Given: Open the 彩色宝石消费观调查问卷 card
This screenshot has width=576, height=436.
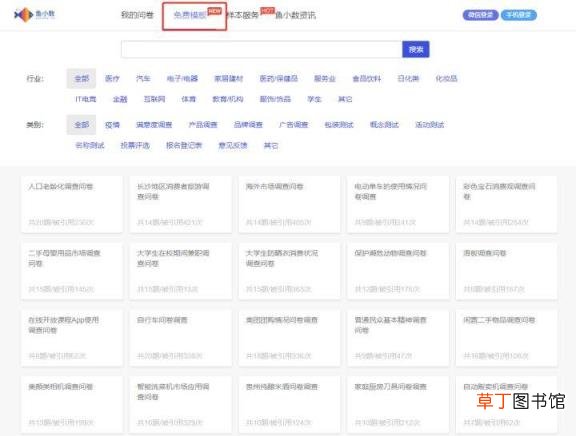Looking at the screenshot, I should (507, 204).
